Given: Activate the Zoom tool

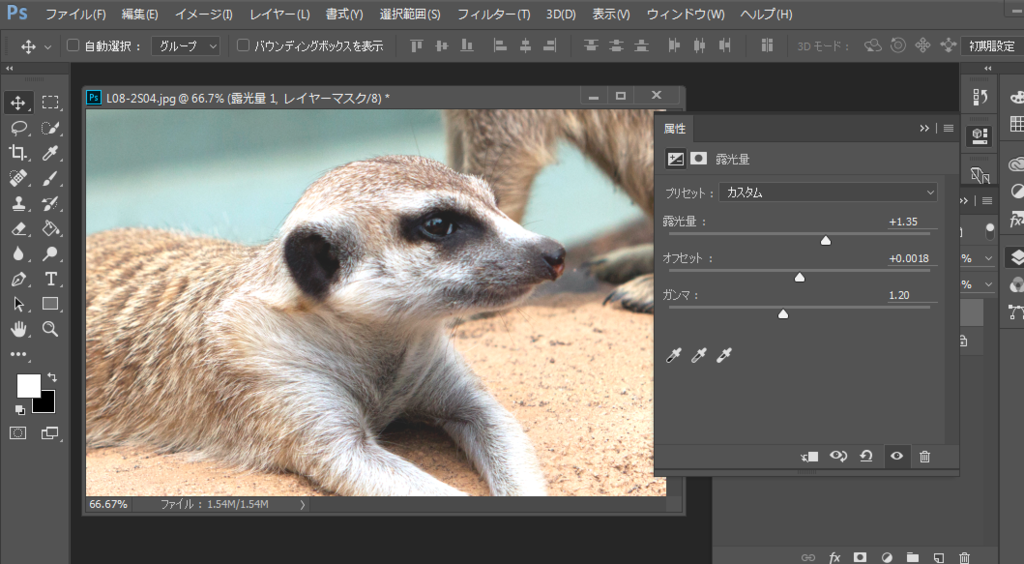Looking at the screenshot, I should point(50,329).
